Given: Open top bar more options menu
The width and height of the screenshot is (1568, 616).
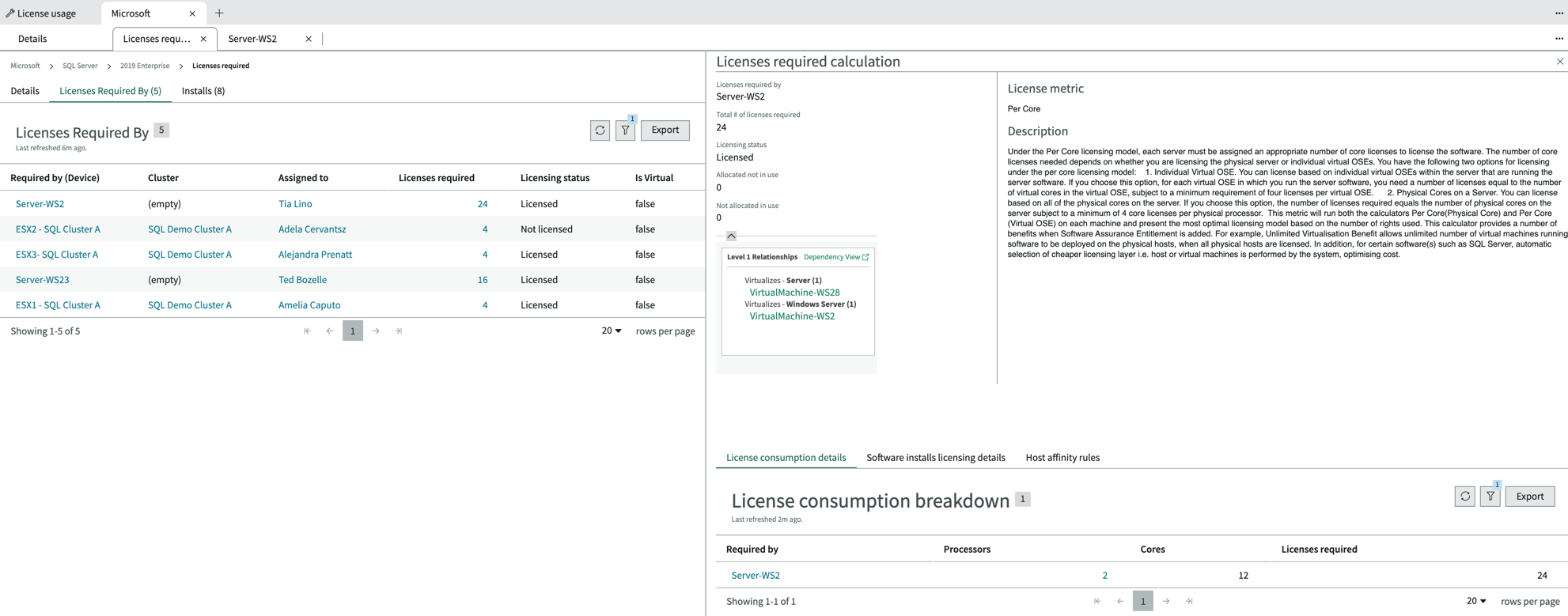Looking at the screenshot, I should pos(1559,13).
